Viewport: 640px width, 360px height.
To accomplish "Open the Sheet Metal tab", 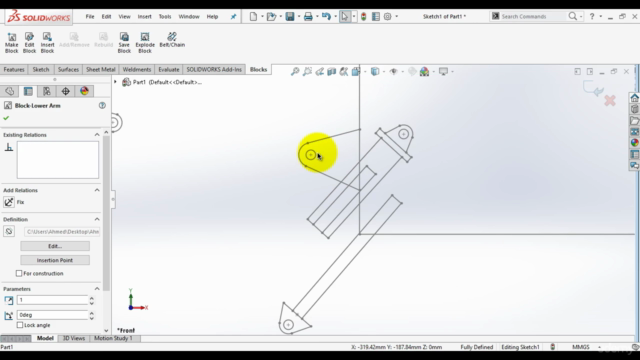I will 101,69.
